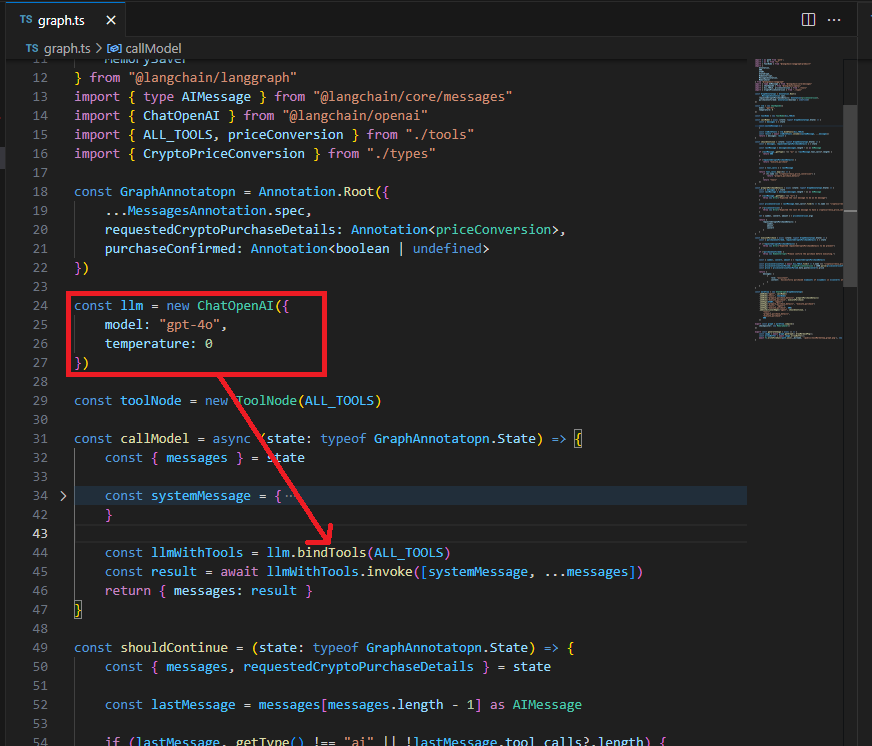Click messages.length on line 52
This screenshot has width=872, height=746.
coord(385,704)
